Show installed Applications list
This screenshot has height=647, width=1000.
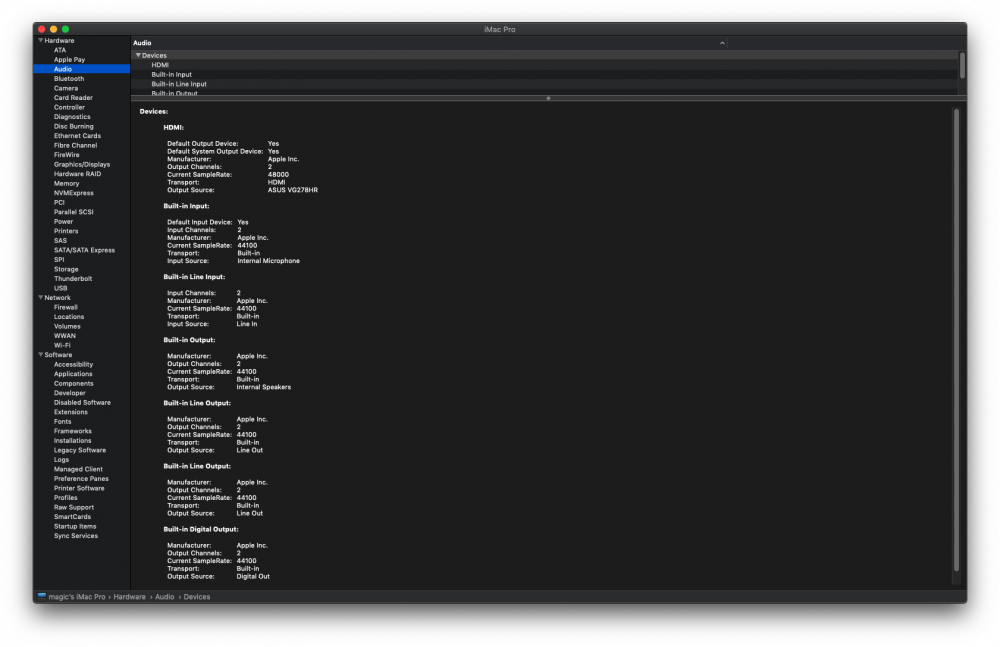73,374
